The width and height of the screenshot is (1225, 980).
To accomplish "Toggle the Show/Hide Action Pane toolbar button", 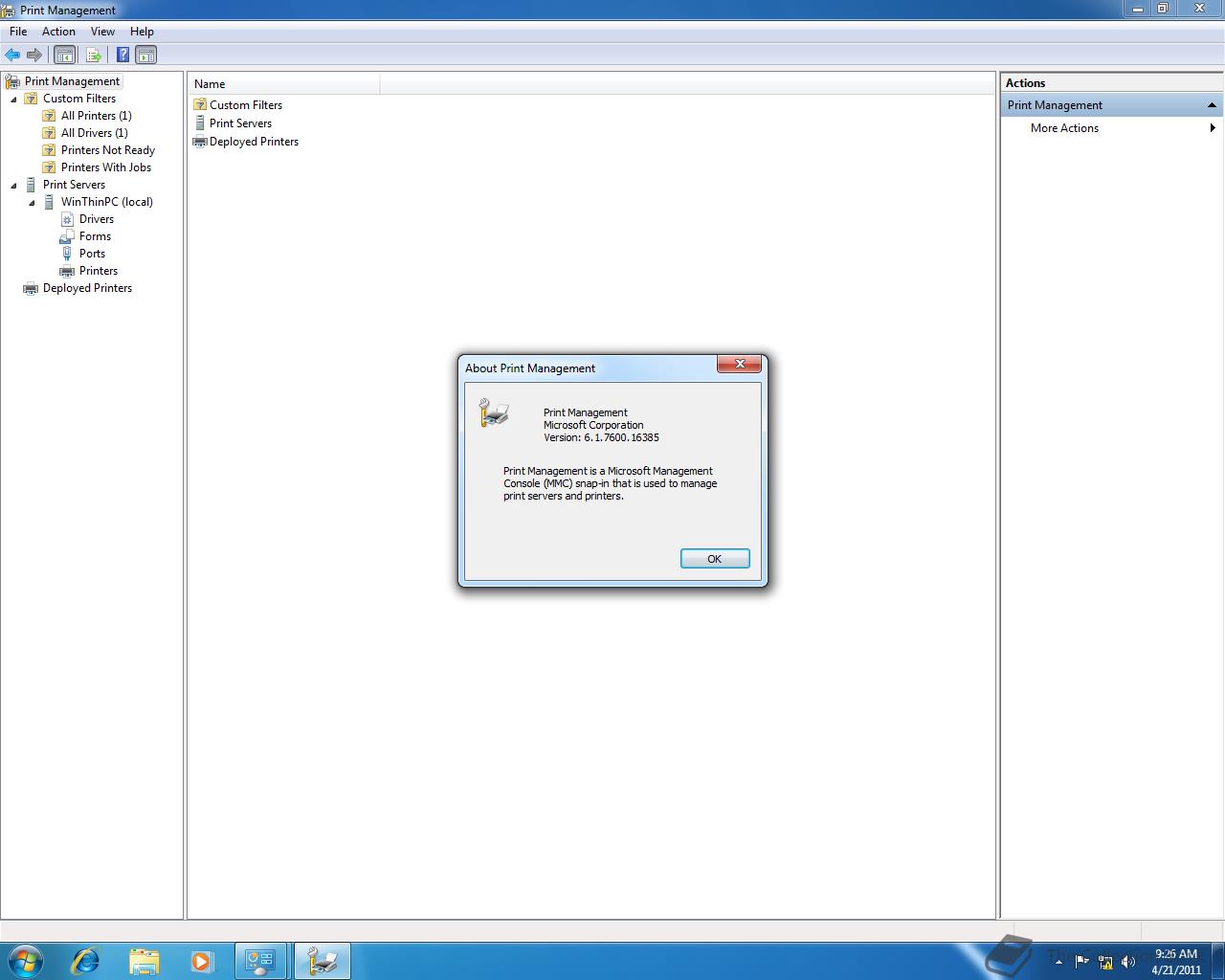I will [146, 56].
